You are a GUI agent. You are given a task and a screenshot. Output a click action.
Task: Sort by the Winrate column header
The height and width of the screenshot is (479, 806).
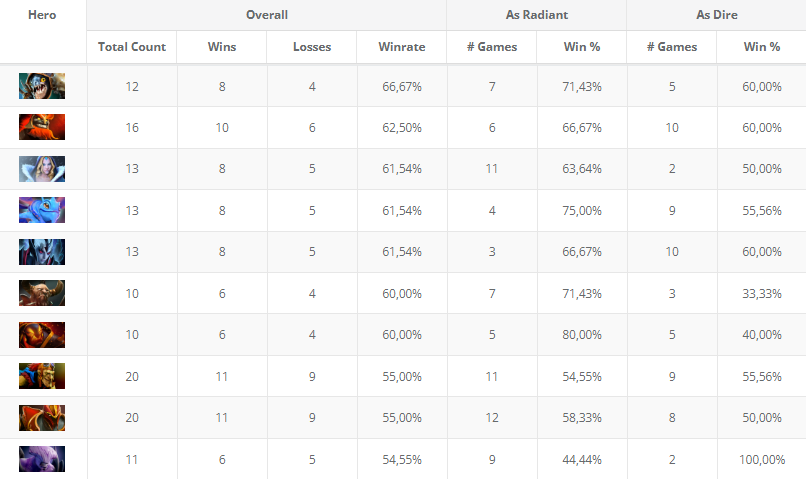pos(402,47)
